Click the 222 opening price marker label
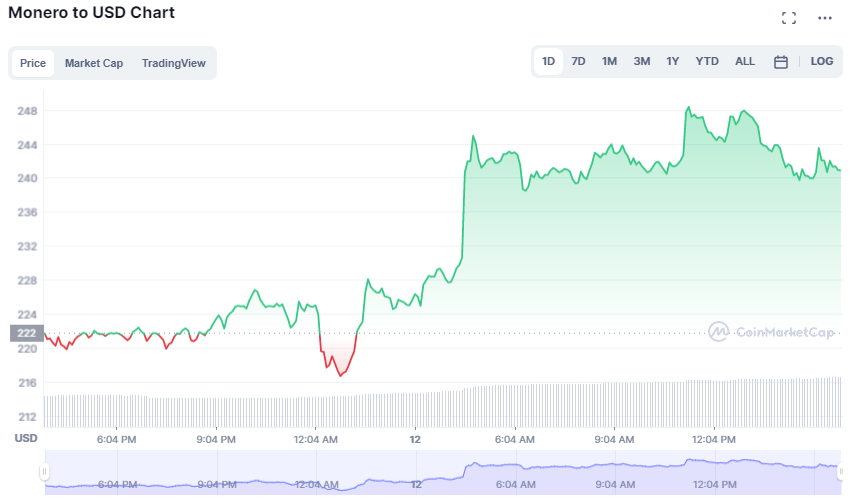859x503 pixels. tap(26, 333)
